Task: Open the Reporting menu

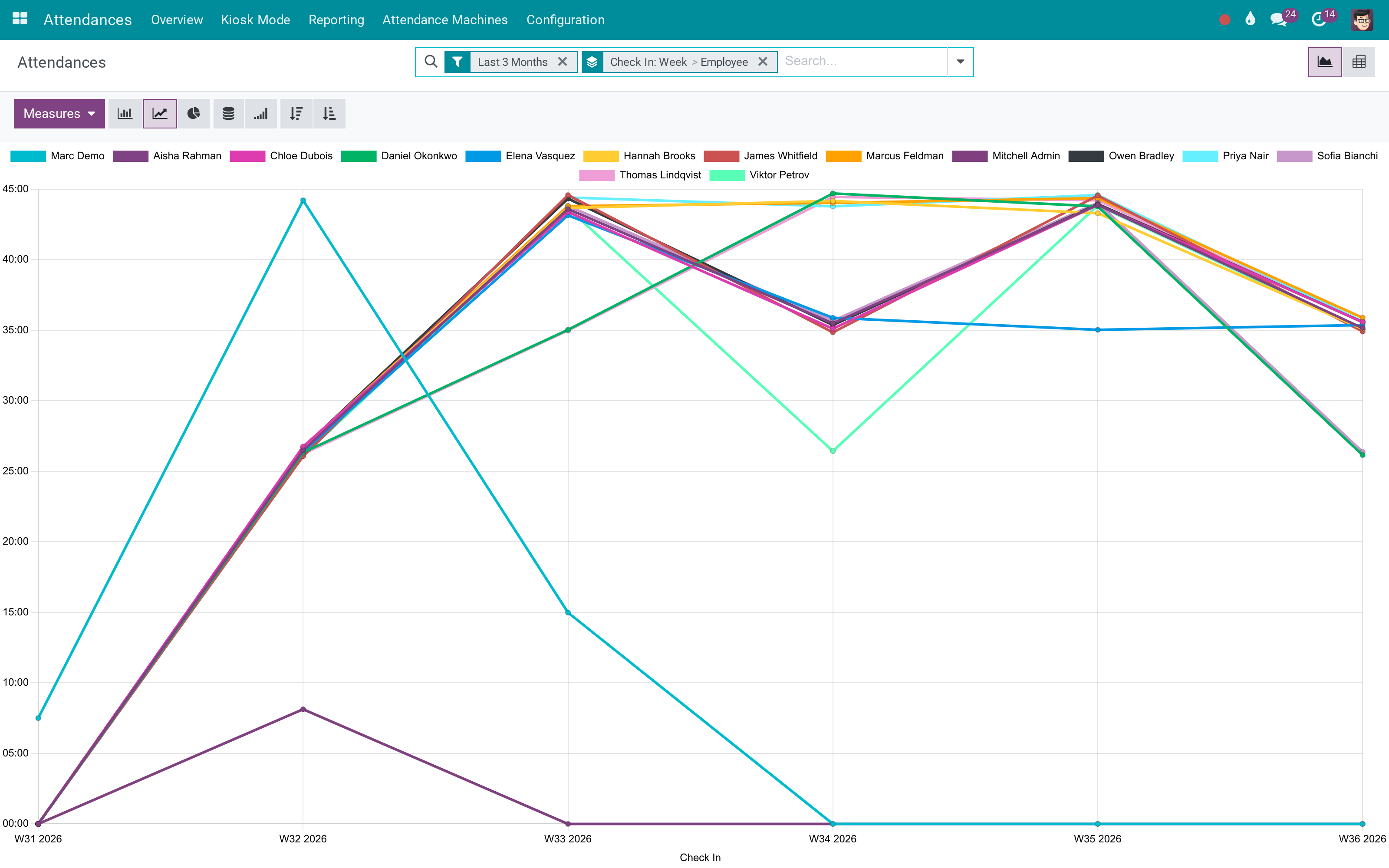Action: [x=336, y=20]
